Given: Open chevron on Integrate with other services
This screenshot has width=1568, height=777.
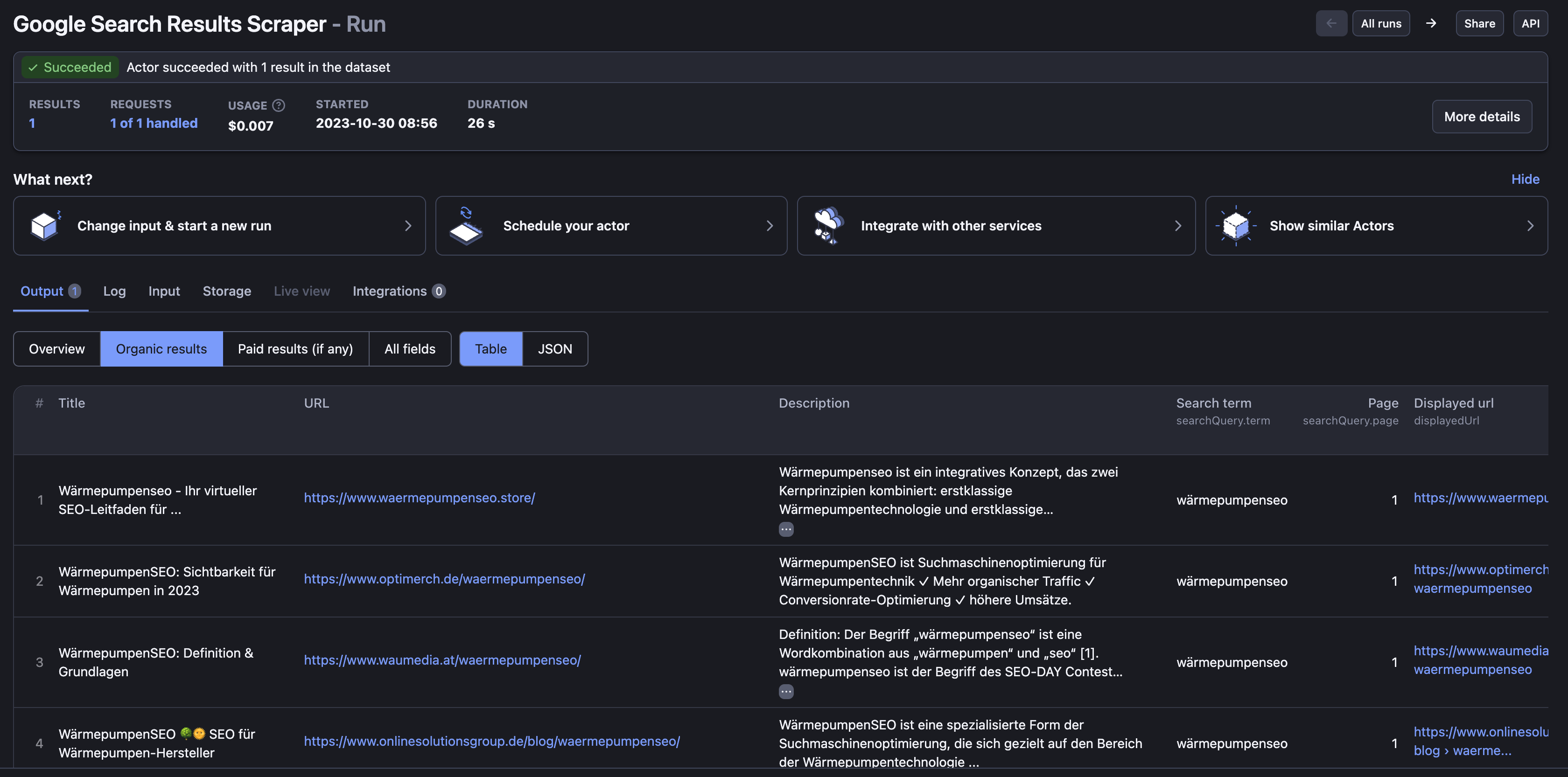Looking at the screenshot, I should (1178, 226).
